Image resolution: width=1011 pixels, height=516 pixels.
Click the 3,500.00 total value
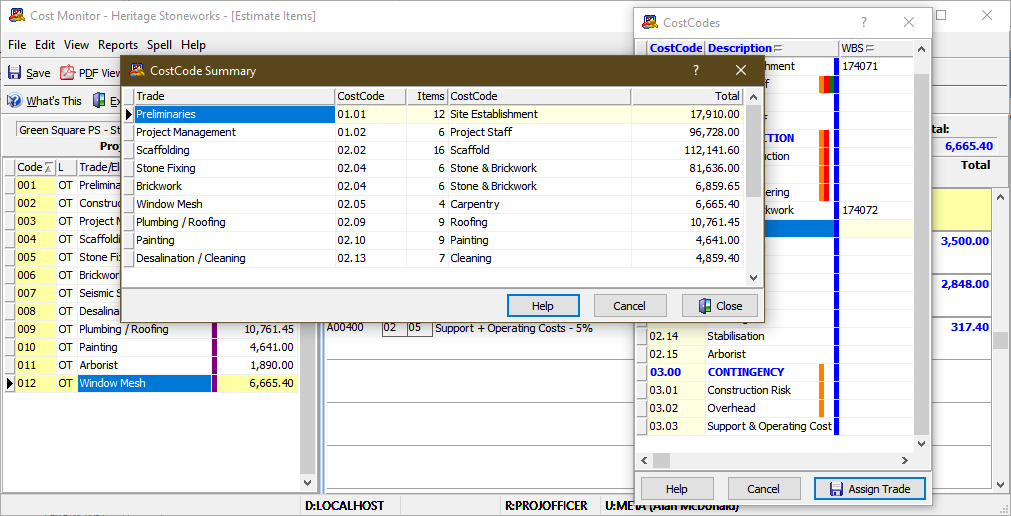(x=965, y=241)
